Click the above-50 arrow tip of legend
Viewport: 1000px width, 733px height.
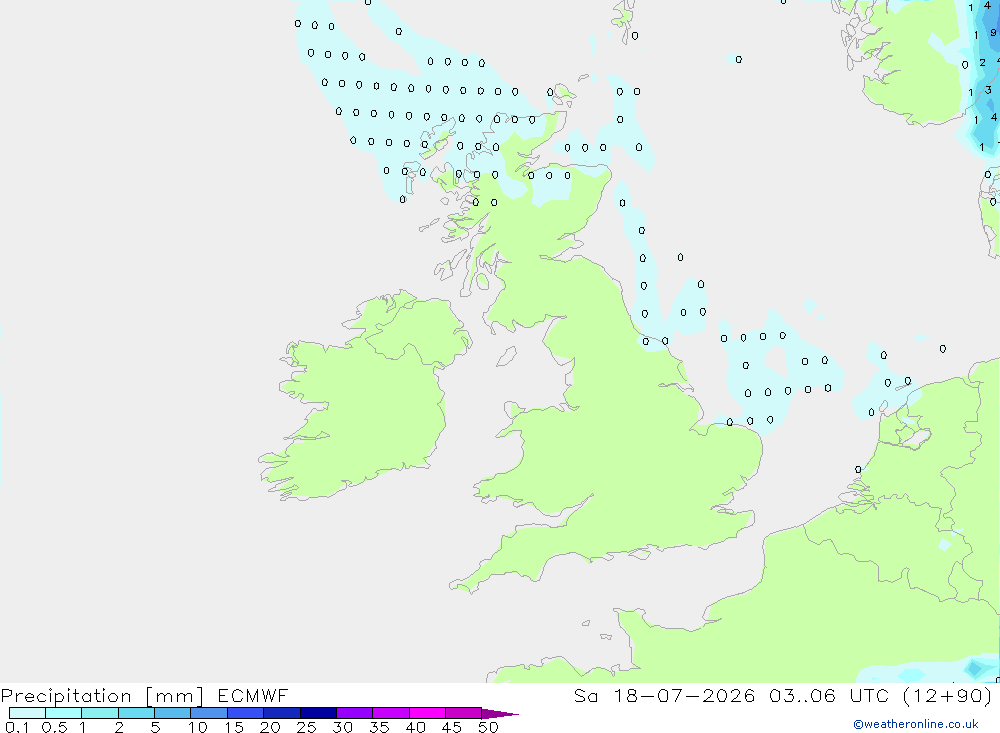click(500, 713)
